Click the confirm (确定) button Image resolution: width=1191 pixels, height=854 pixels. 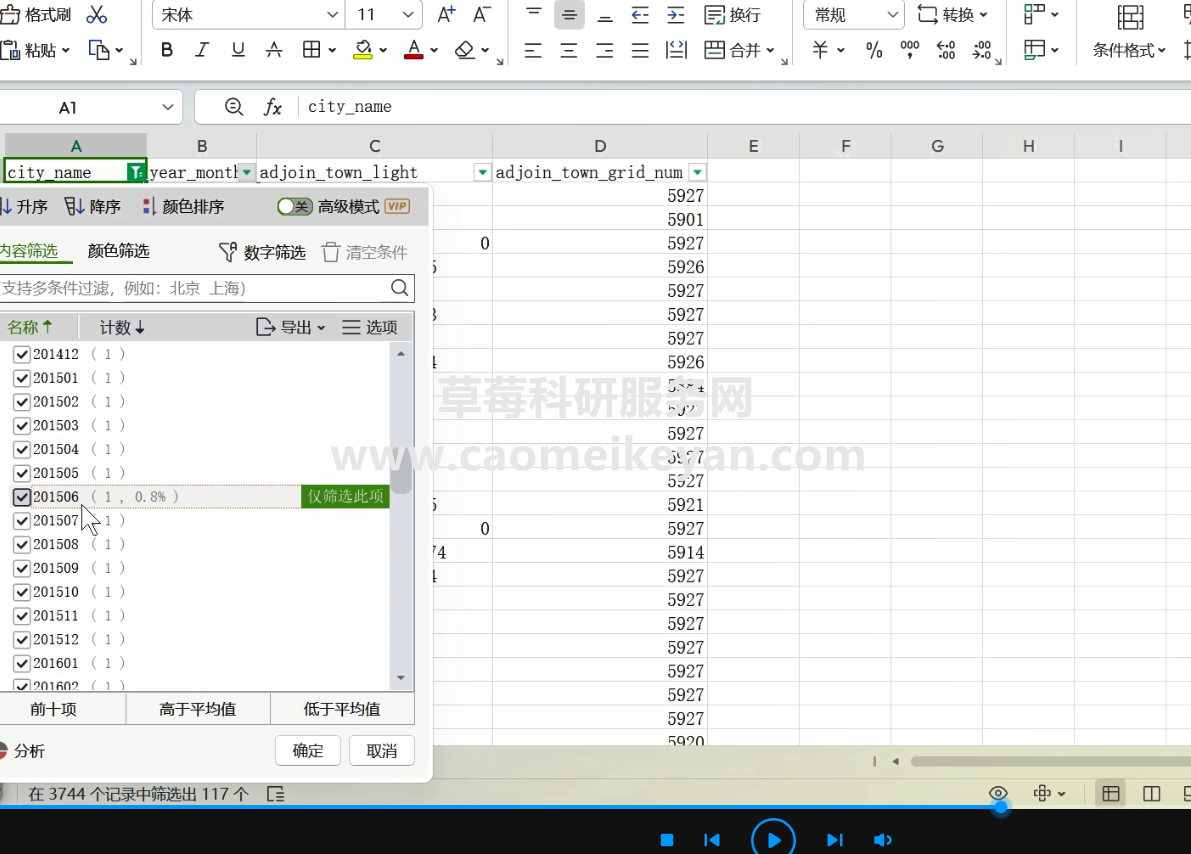click(x=308, y=751)
